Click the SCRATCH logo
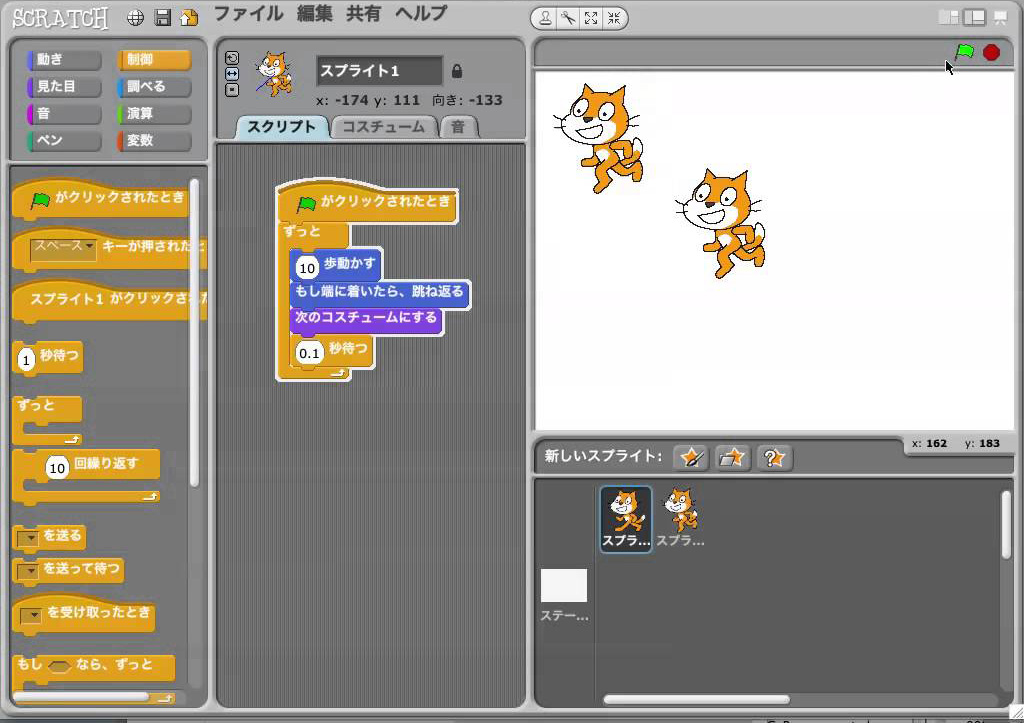1024x723 pixels. (60, 18)
